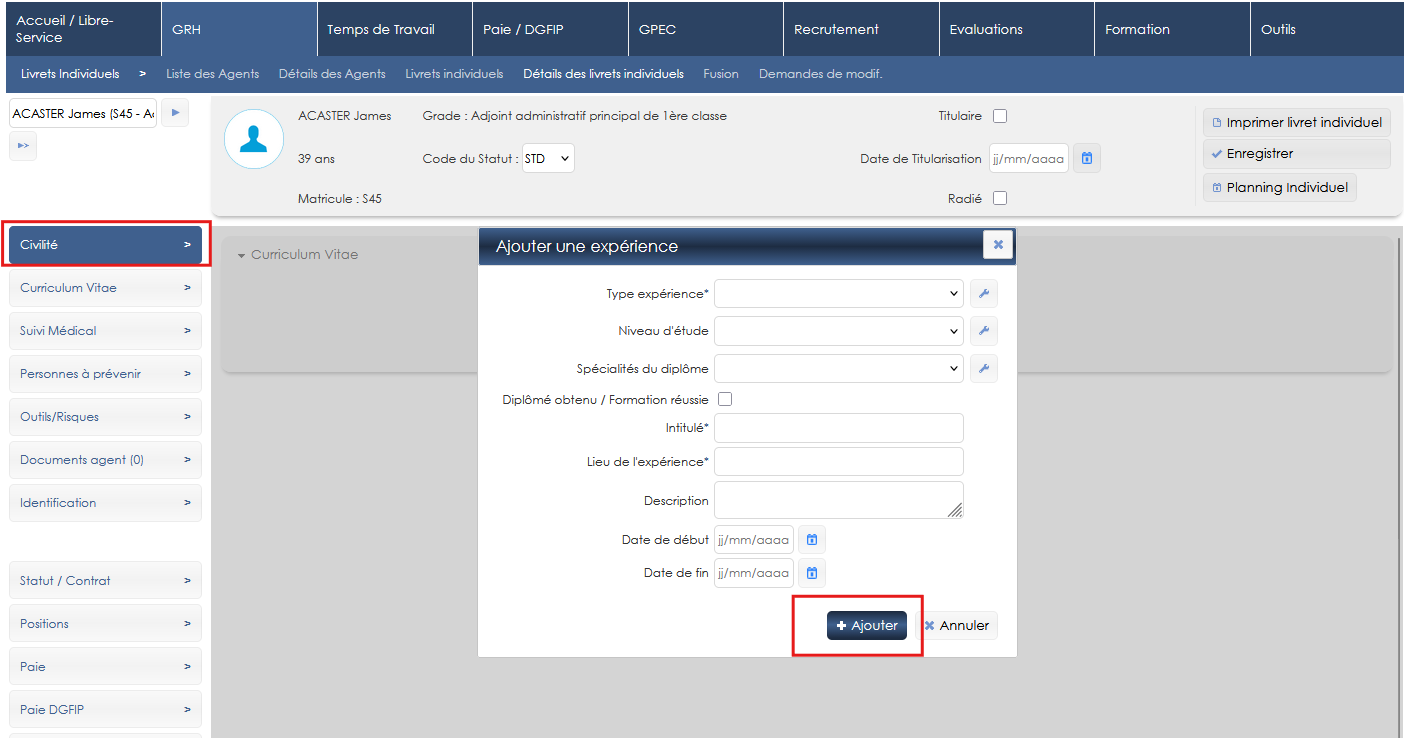Expand the Niveau d'étude dropdown
Image resolution: width=1404 pixels, height=738 pixels.
point(838,331)
